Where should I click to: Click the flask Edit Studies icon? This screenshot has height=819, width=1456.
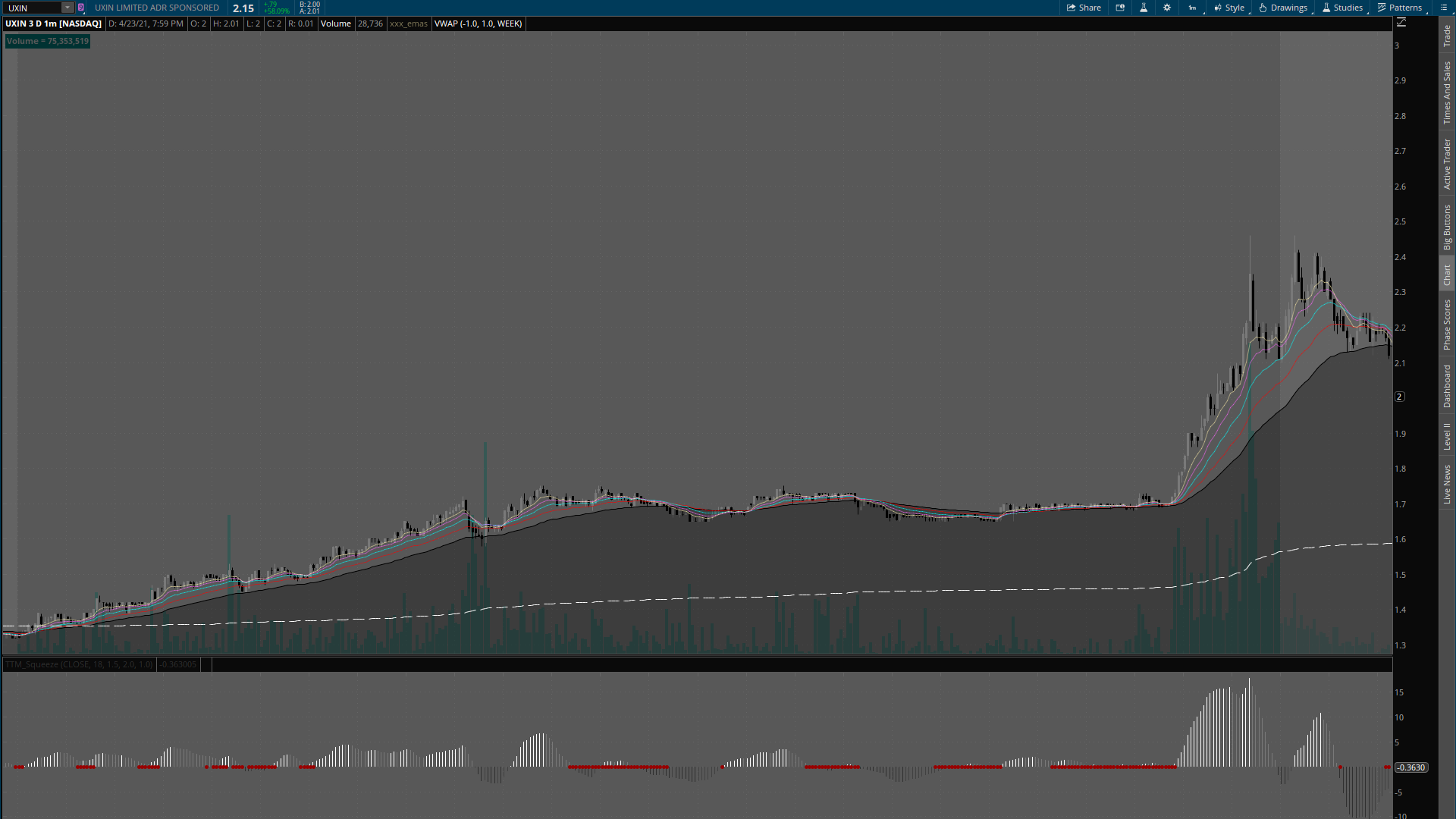coord(1144,8)
